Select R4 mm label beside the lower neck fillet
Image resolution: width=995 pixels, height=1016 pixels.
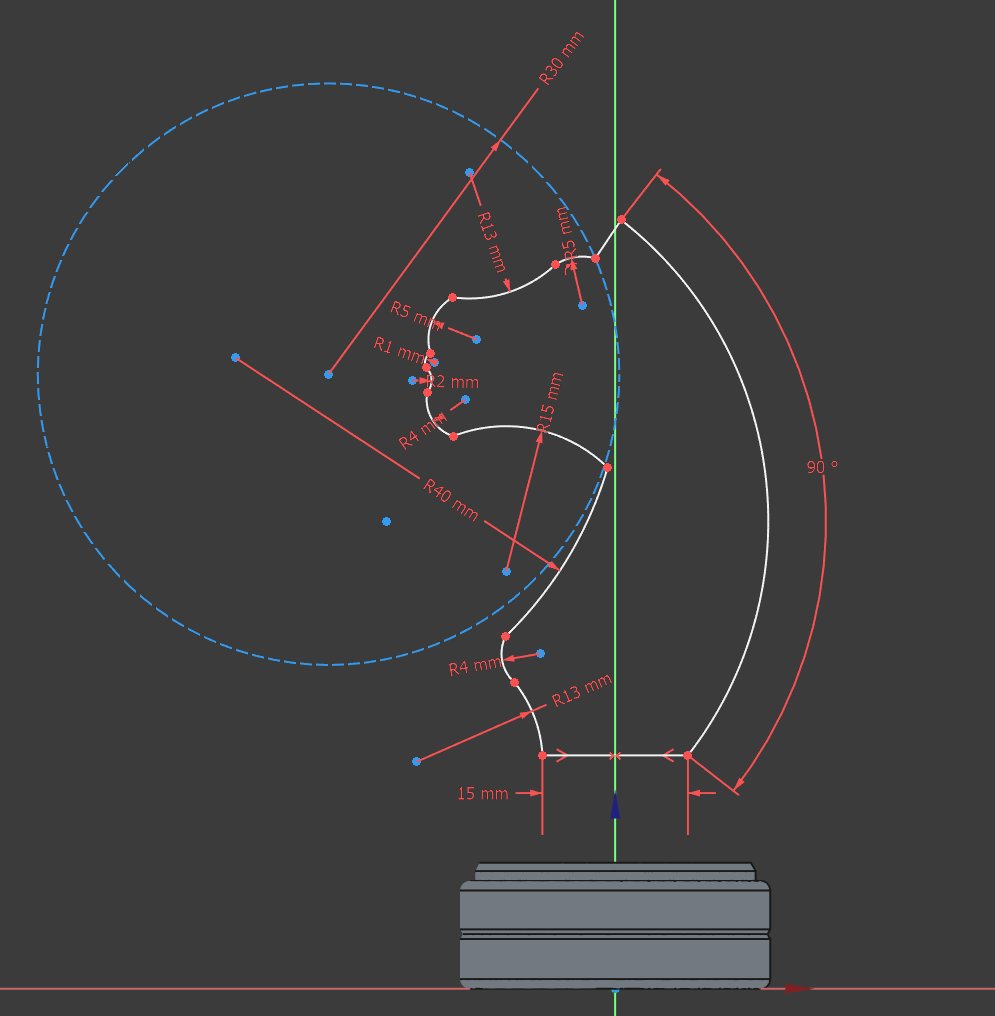coord(475,666)
